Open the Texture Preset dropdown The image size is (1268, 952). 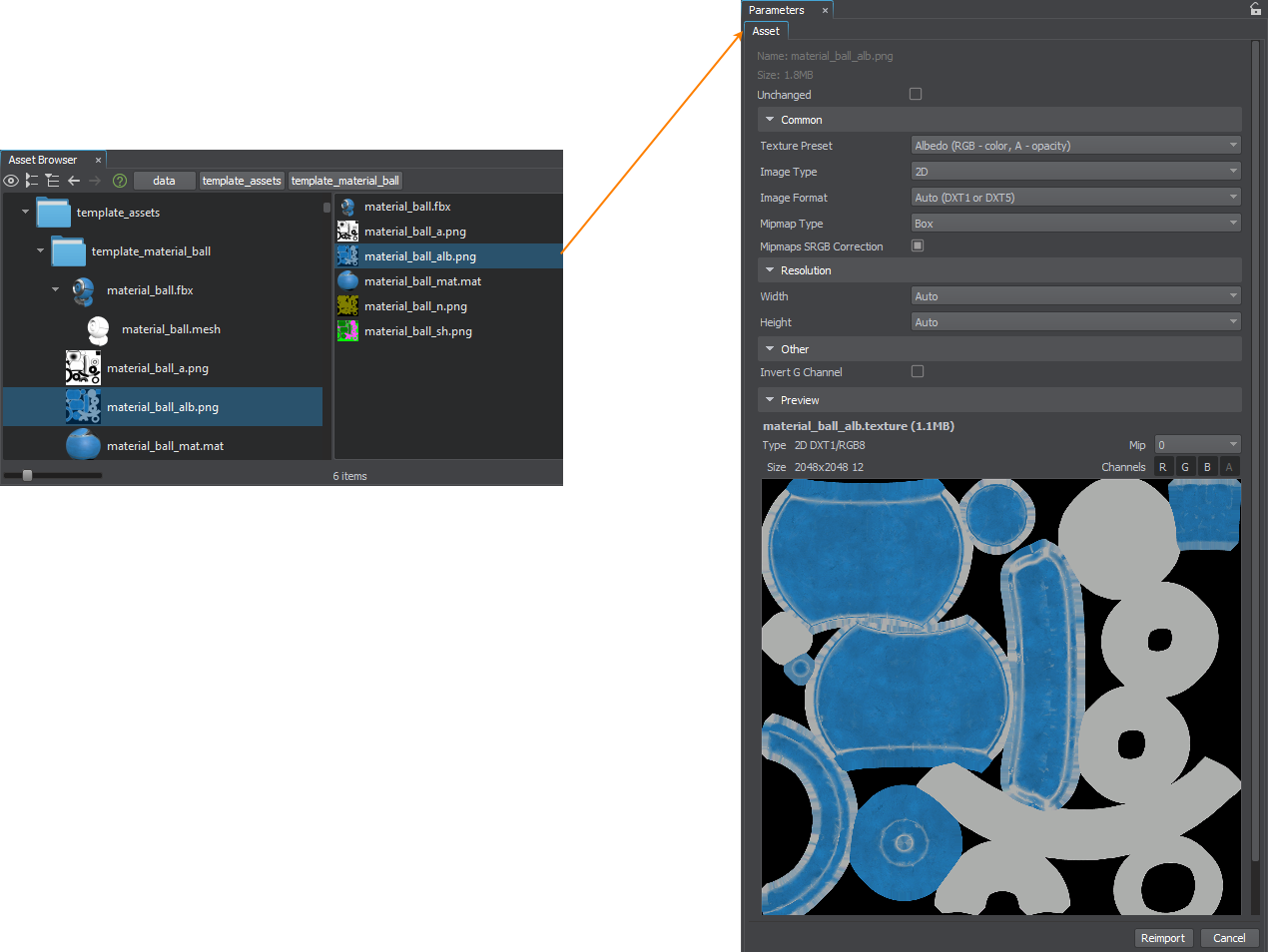click(x=1075, y=146)
